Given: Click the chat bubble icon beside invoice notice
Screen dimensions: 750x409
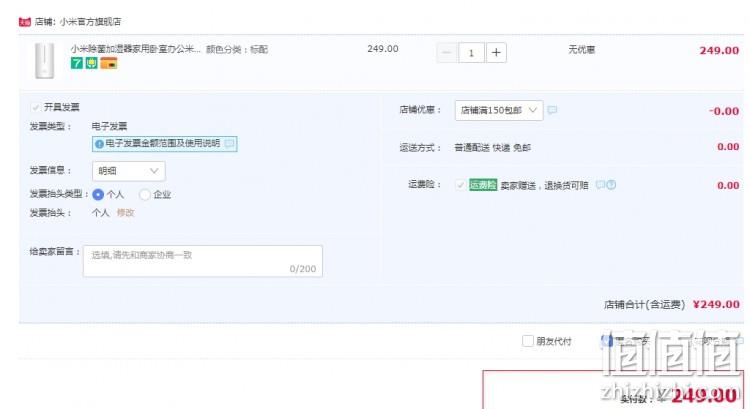Looking at the screenshot, I should point(230,143).
